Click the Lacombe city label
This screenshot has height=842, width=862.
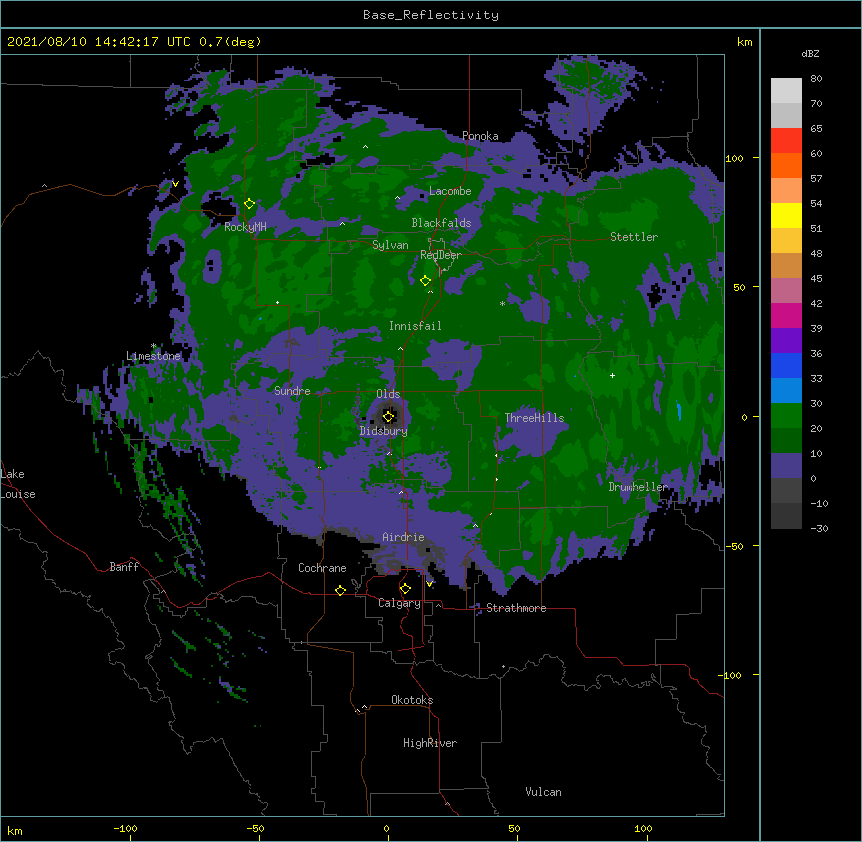pos(450,191)
